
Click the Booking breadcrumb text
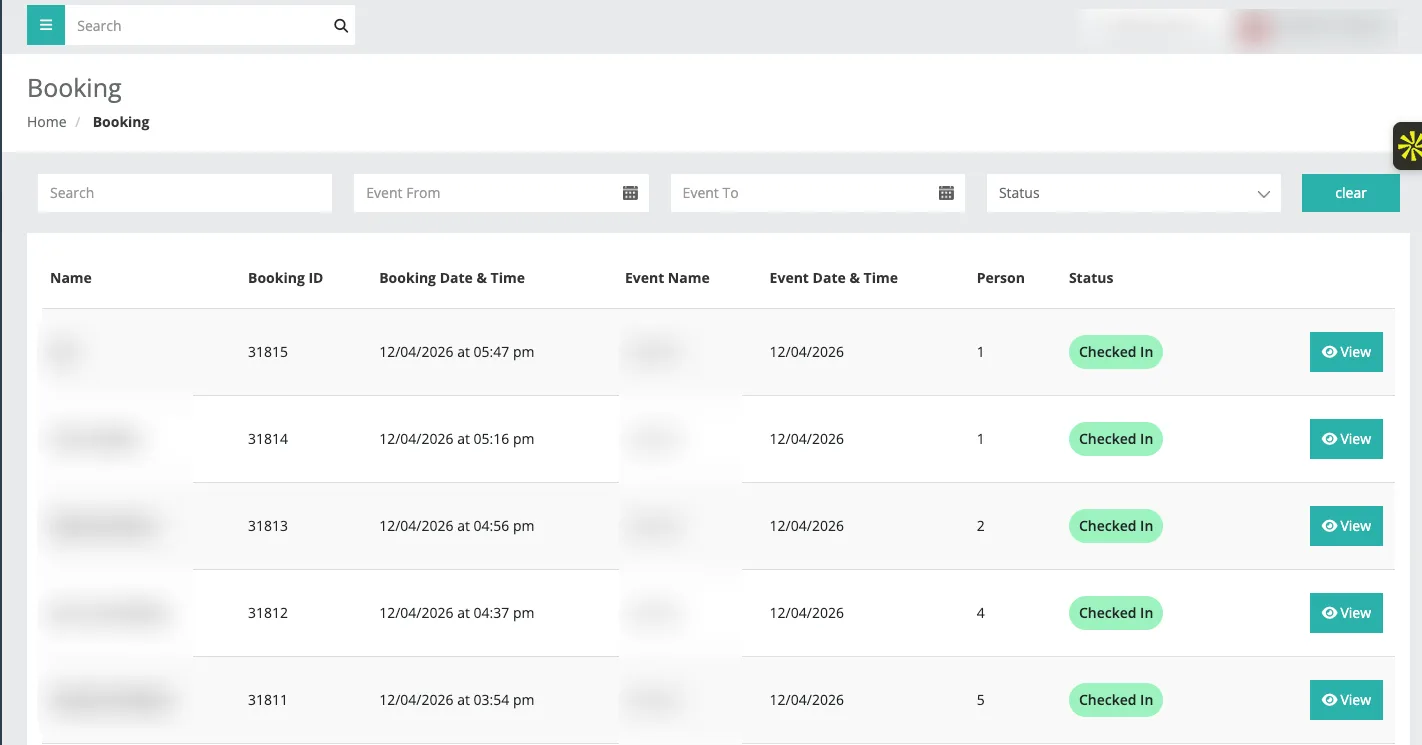click(121, 122)
